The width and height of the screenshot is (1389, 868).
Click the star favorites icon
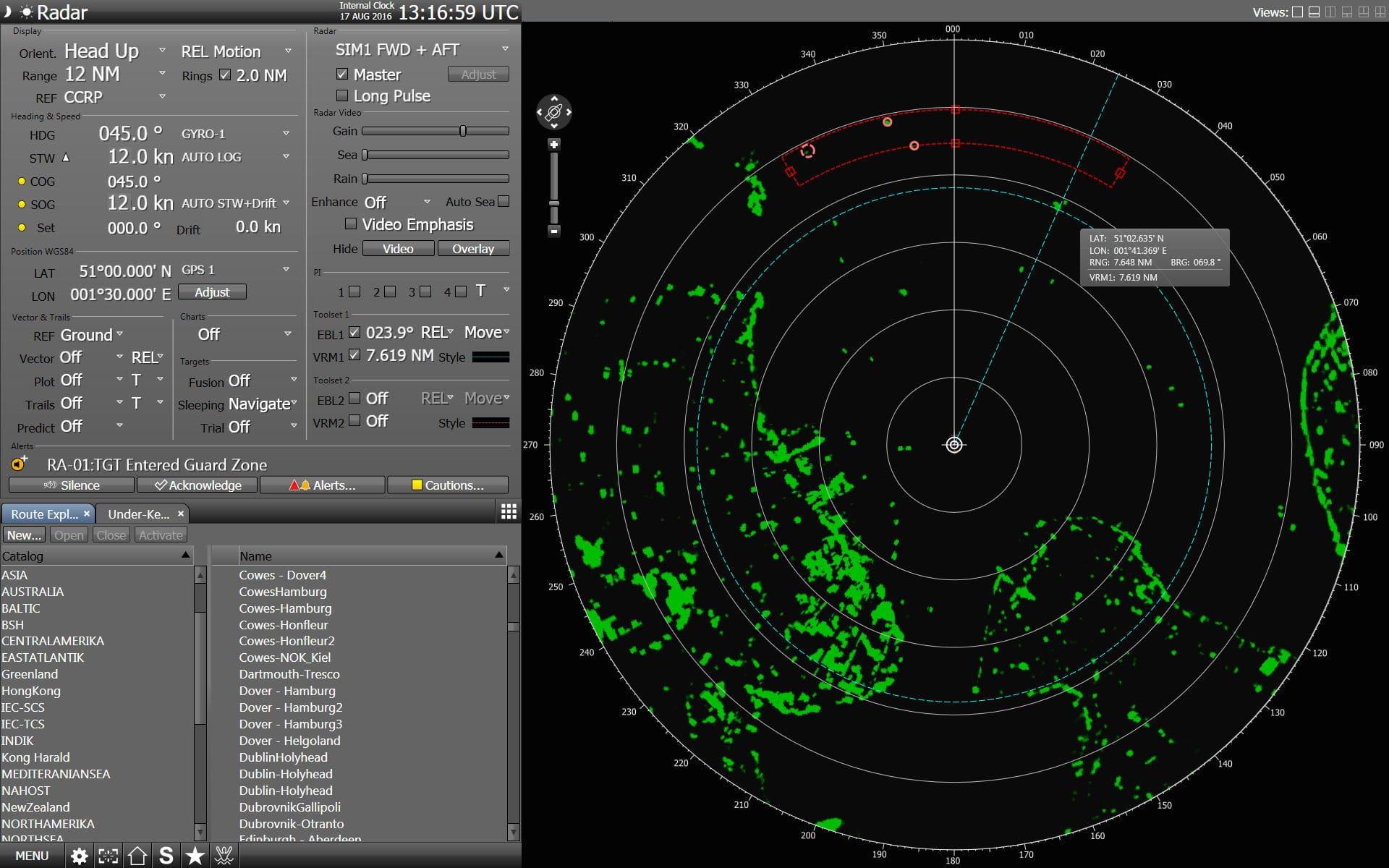pyautogui.click(x=195, y=856)
